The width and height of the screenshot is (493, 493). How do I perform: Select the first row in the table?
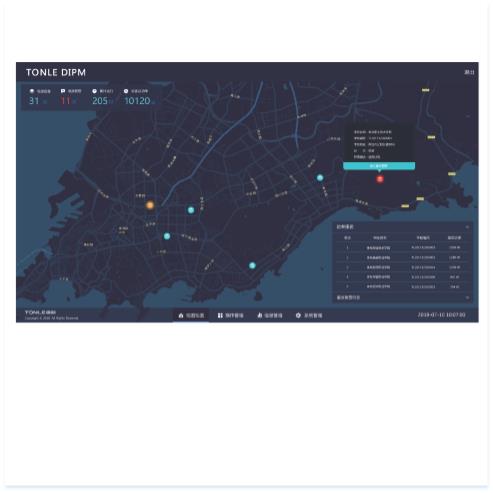coord(403,248)
